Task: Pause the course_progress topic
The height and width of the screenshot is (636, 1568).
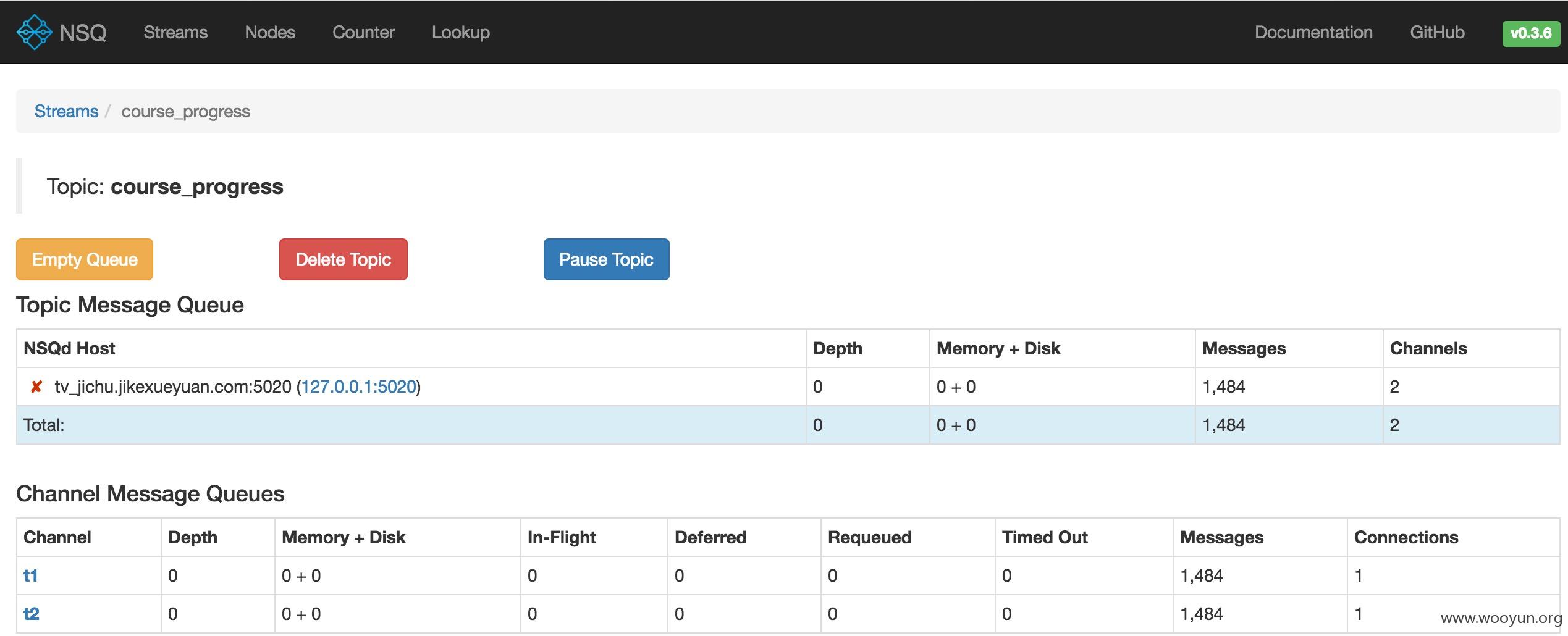Action: [607, 259]
